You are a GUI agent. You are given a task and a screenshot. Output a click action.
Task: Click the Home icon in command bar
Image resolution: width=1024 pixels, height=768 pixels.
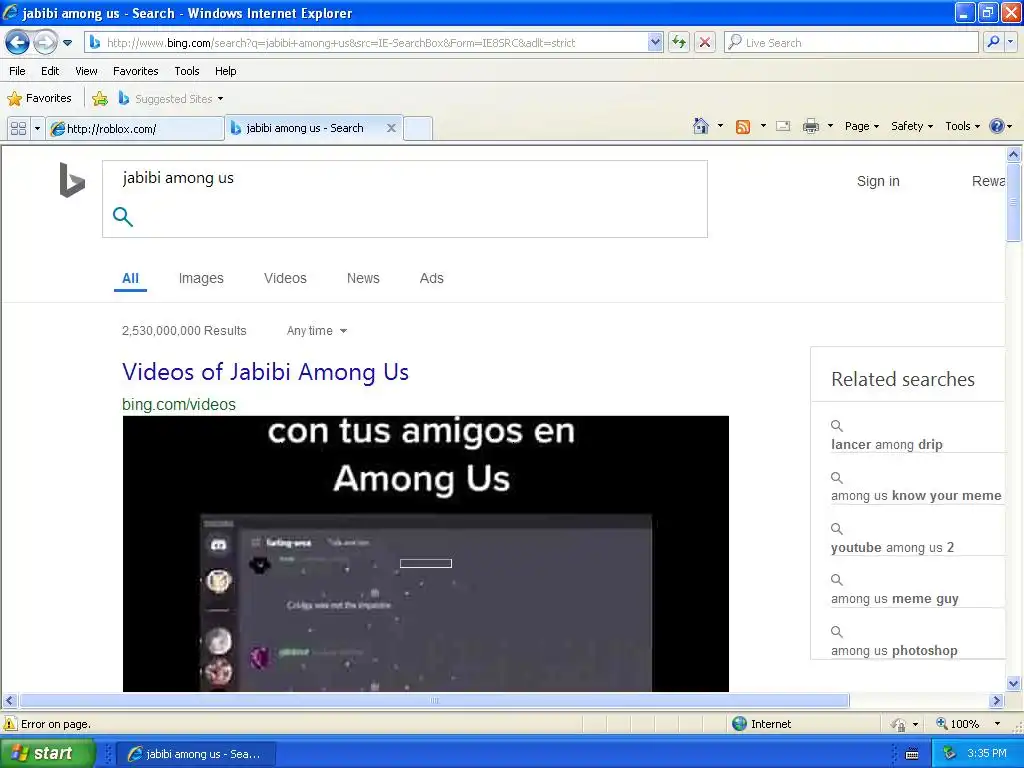[x=701, y=126]
